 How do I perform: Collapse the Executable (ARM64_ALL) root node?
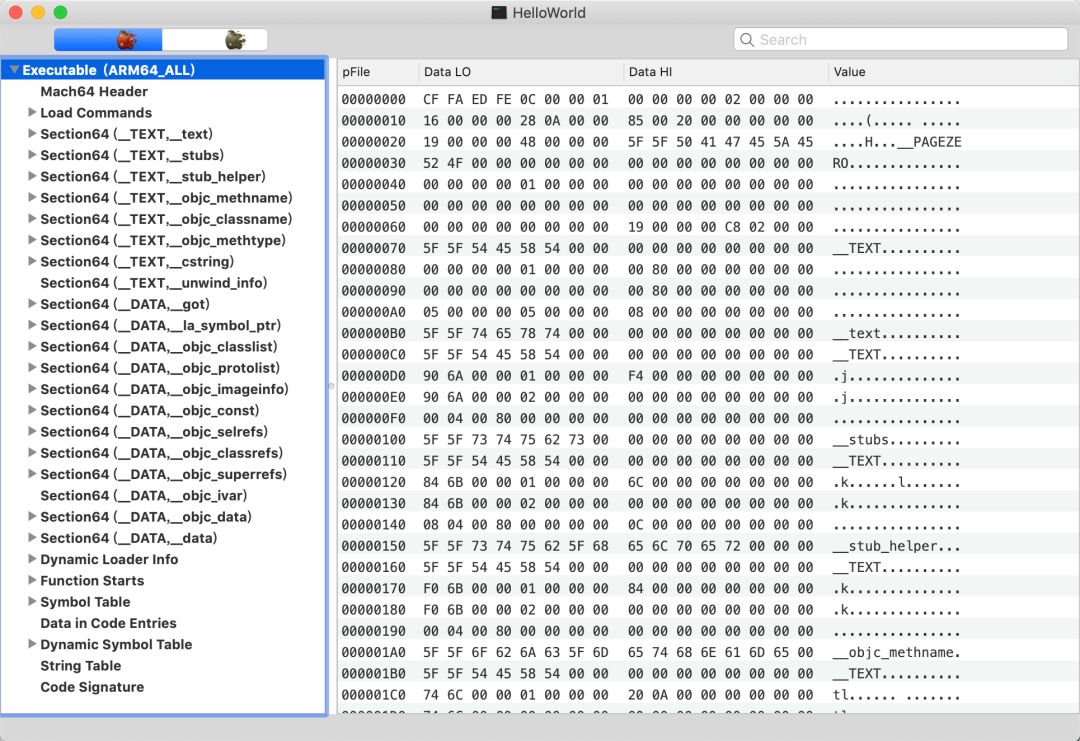14,70
